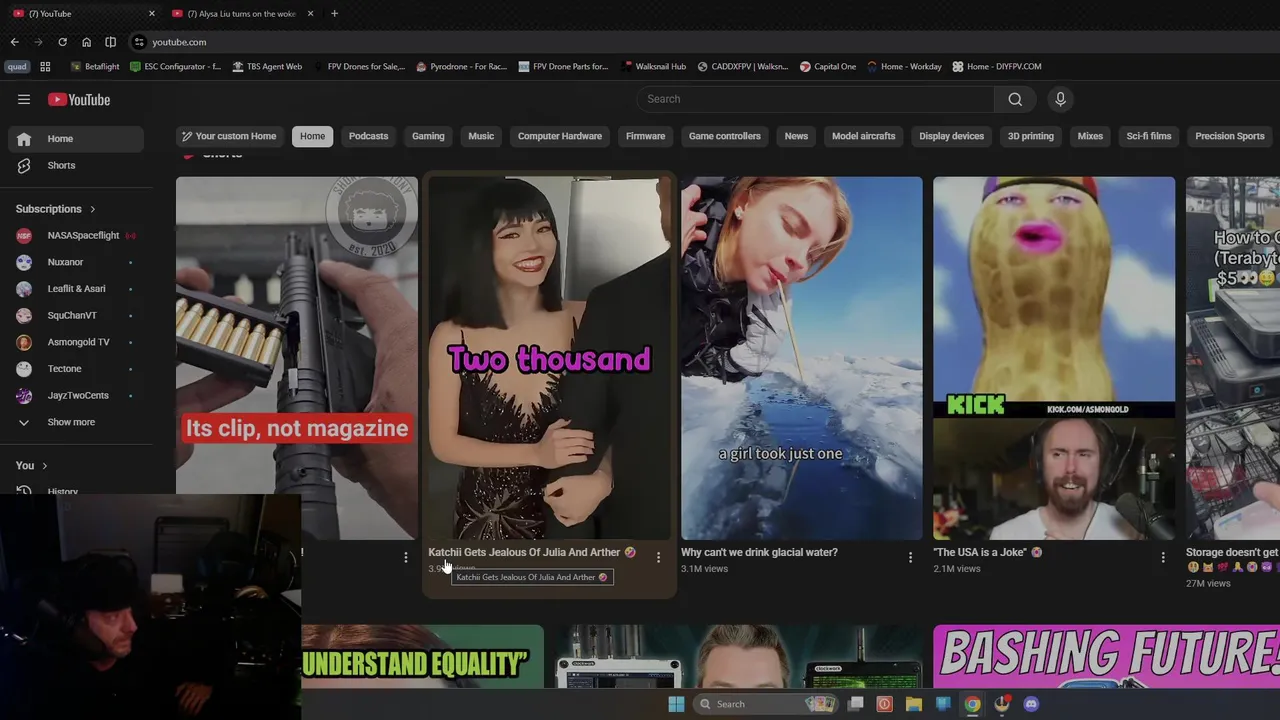Focus the YouTube search box
Image resolution: width=1280 pixels, height=720 pixels.
[x=815, y=99]
